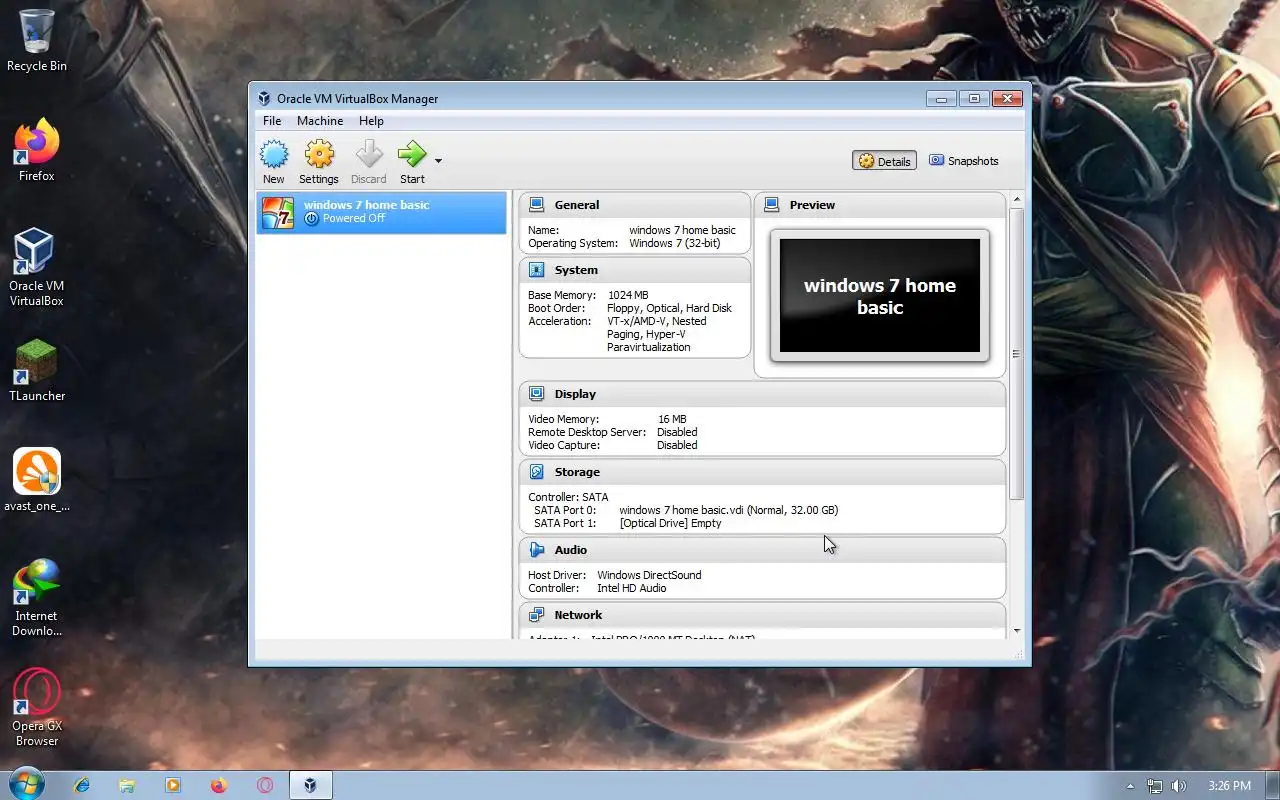Open the Windows Start orb
This screenshot has height=800, width=1280.
click(x=25, y=784)
